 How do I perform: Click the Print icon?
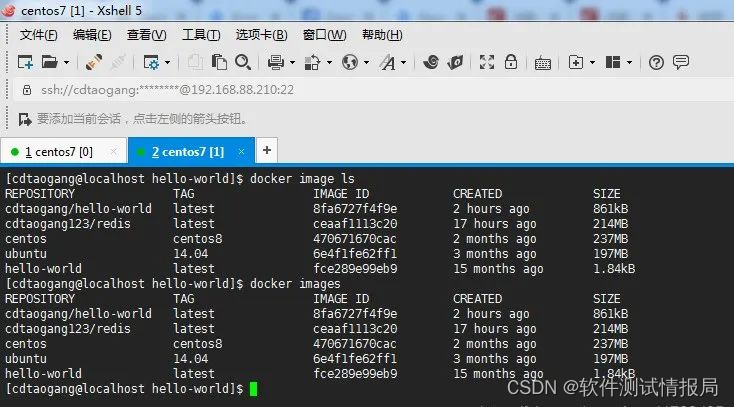point(276,62)
